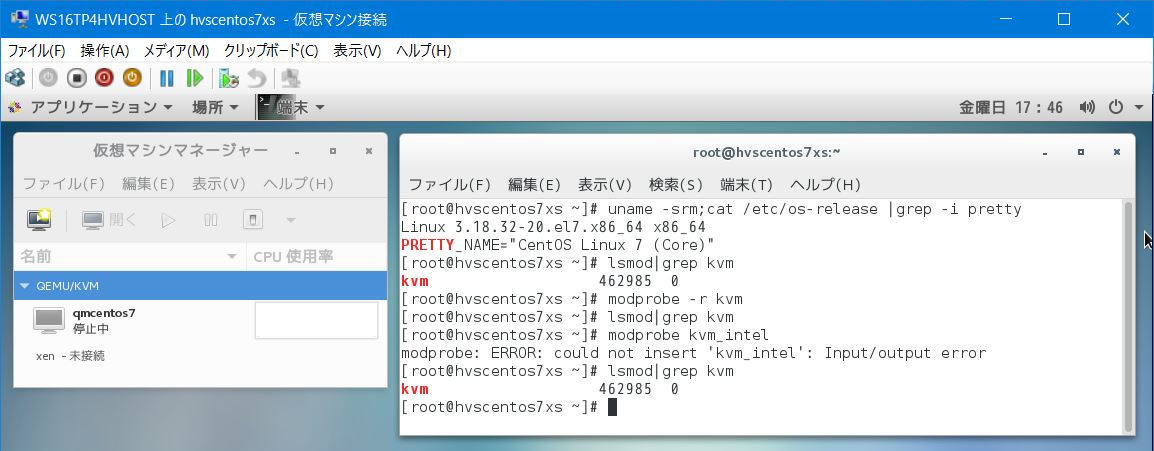Open the terminal ヘルプ(H) menu
1154x451 pixels.
825,184
